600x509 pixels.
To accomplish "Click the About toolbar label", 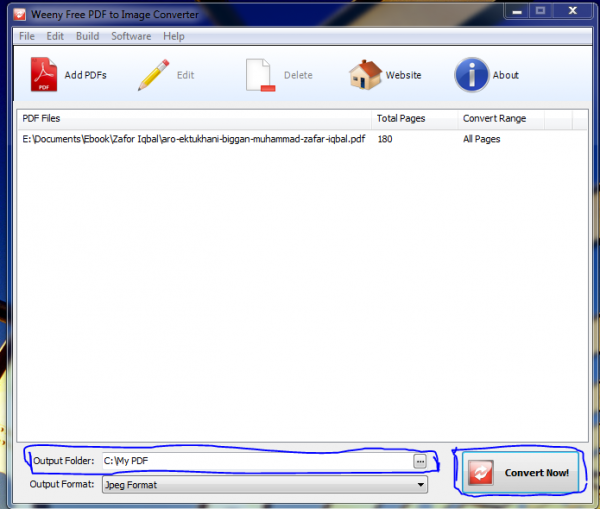I will click(505, 75).
